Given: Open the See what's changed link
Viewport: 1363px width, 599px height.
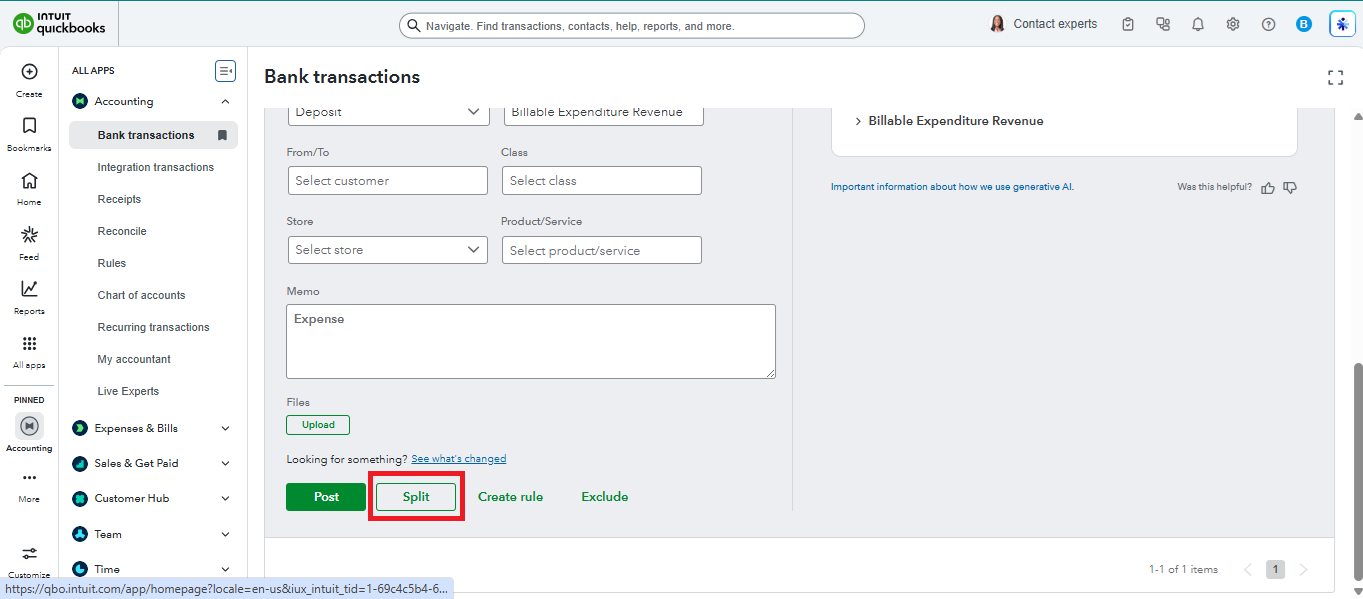Looking at the screenshot, I should [x=459, y=459].
